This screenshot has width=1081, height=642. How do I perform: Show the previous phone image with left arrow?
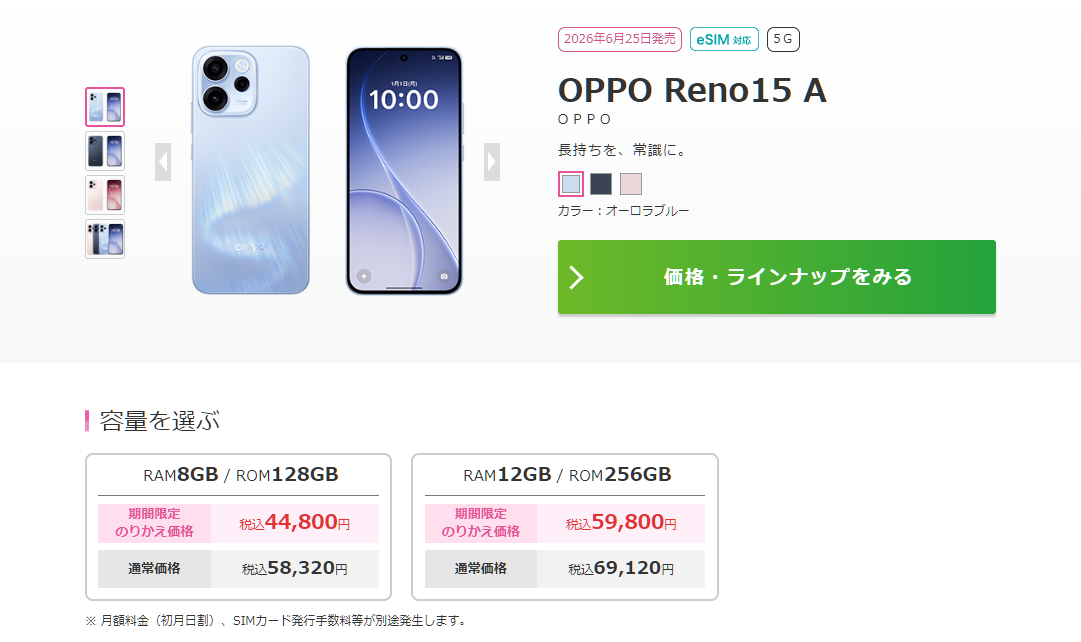[163, 162]
